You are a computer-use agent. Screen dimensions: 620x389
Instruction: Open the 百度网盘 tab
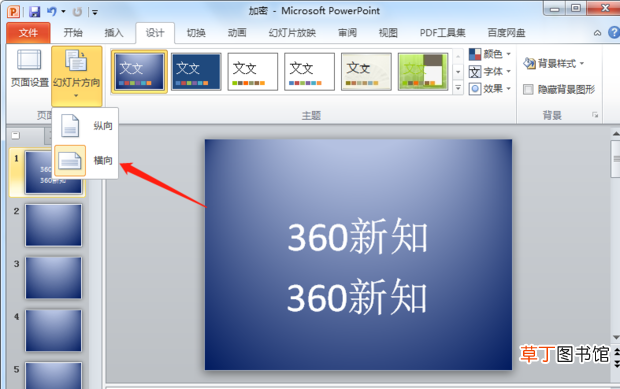[x=507, y=33]
